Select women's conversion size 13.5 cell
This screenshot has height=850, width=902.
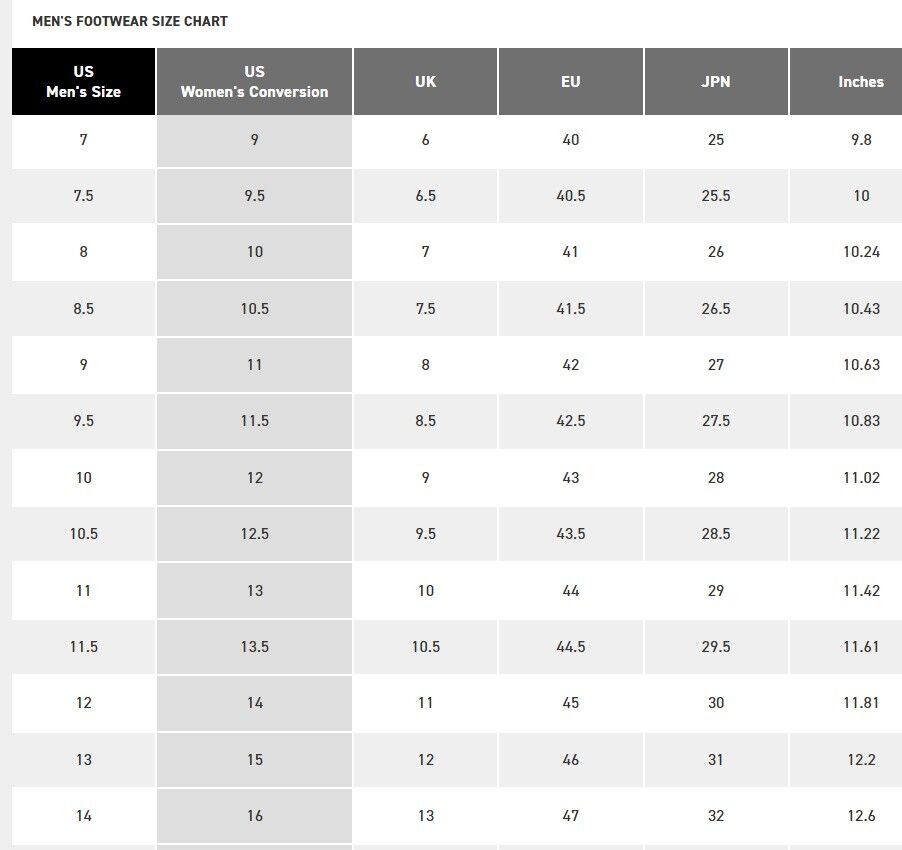coord(254,647)
